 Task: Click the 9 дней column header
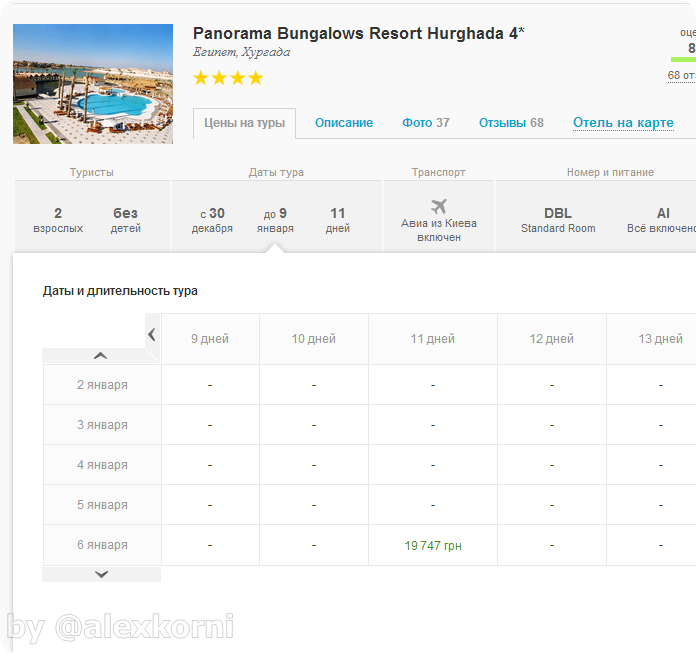[210, 339]
